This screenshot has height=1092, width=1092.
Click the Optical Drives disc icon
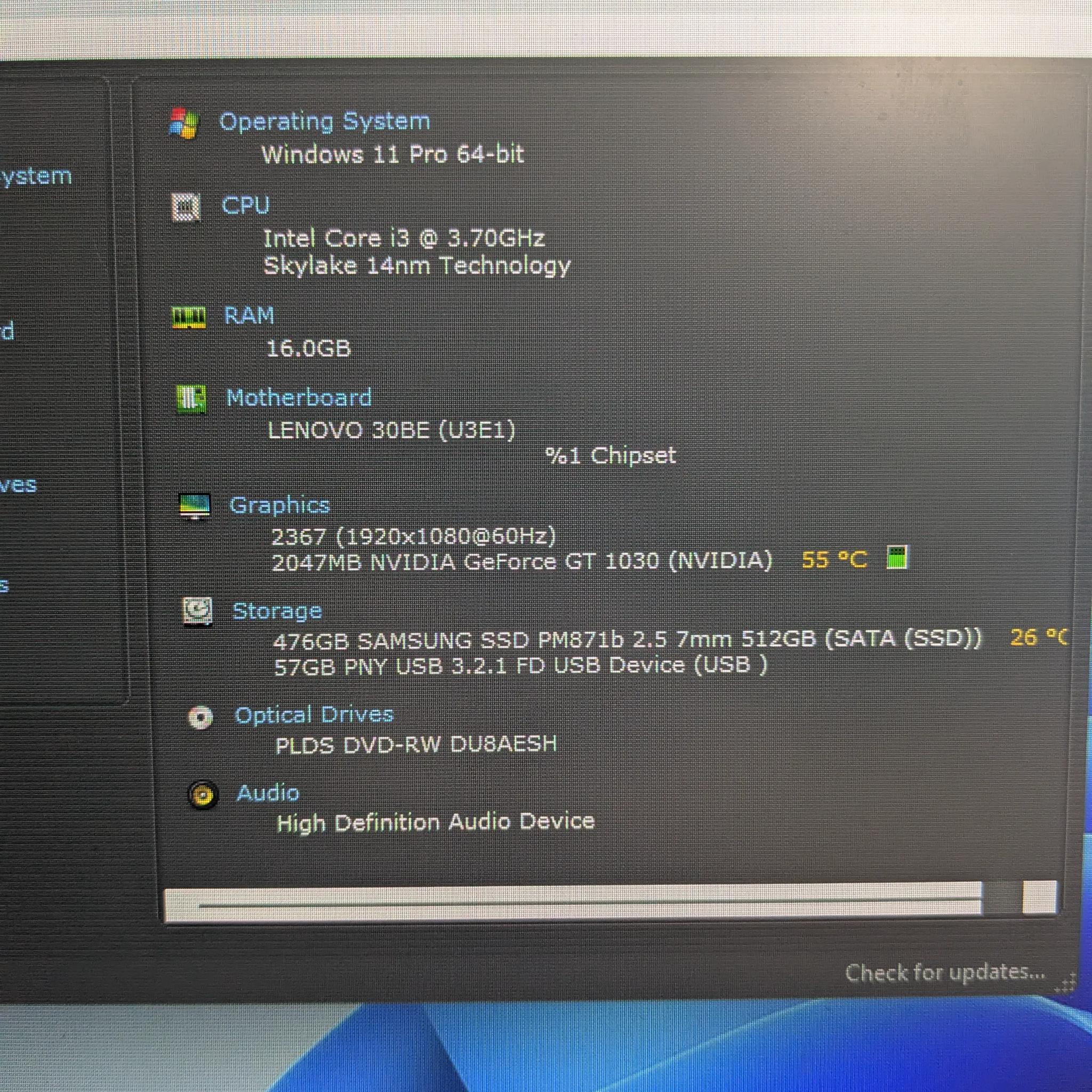200,718
